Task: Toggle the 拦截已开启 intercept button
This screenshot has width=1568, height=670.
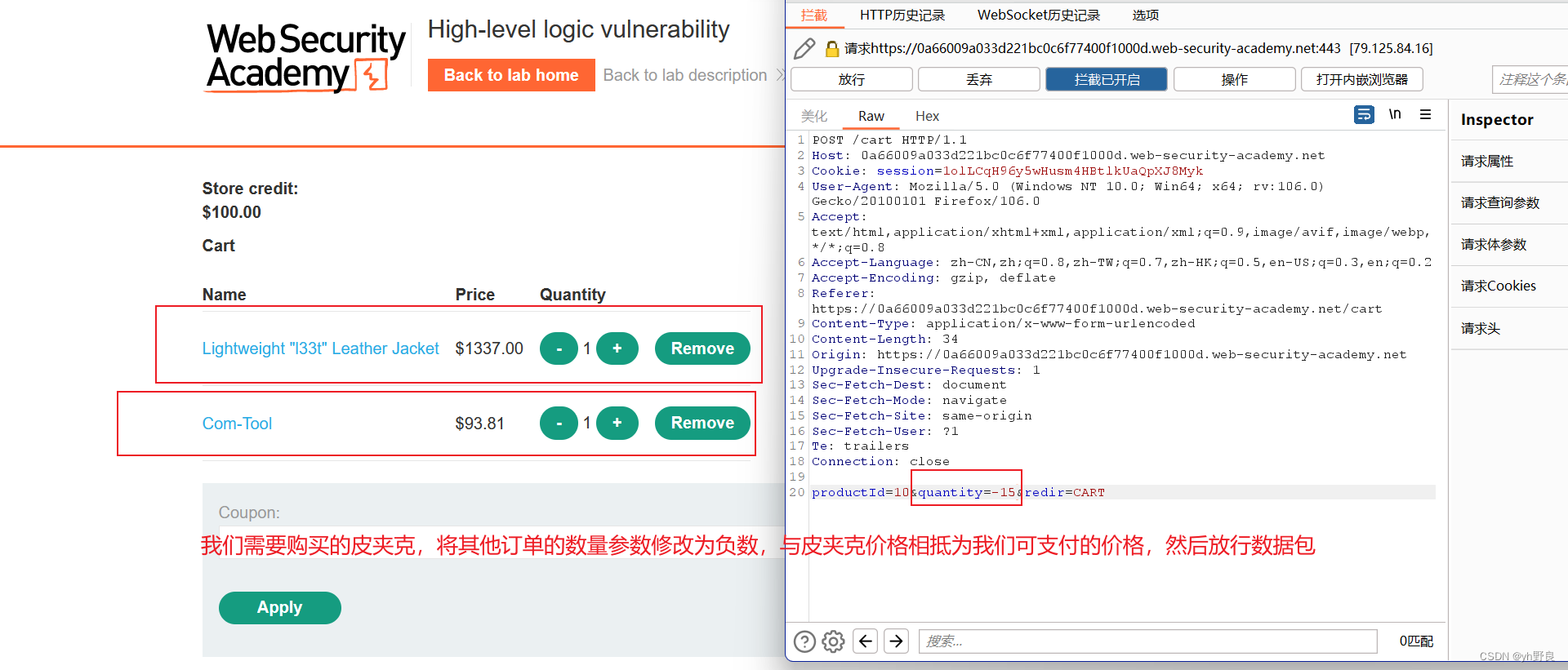Action: [1107, 79]
